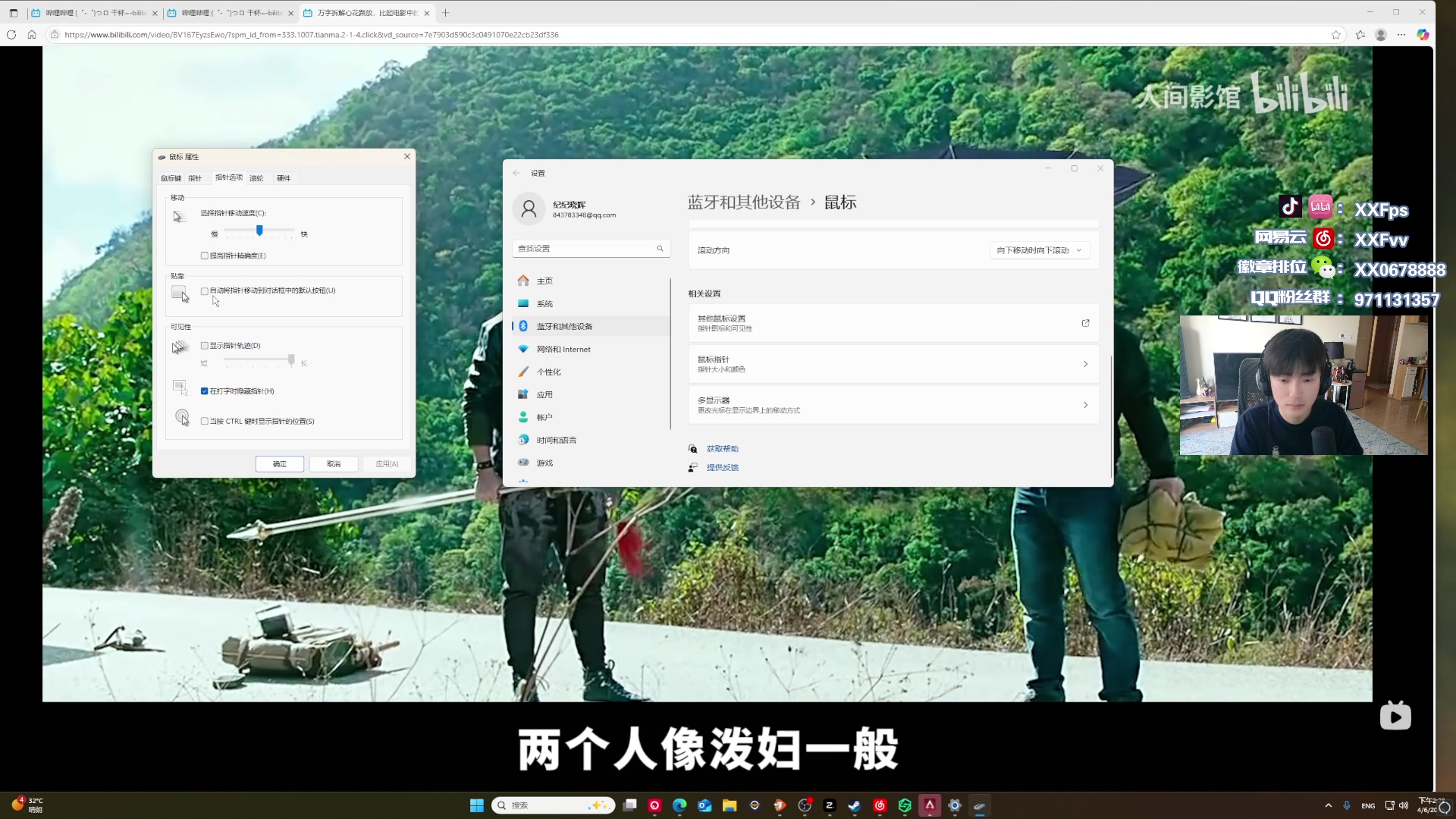
Task: Enable 提高指针精确度 checkbox
Action: tap(204, 256)
